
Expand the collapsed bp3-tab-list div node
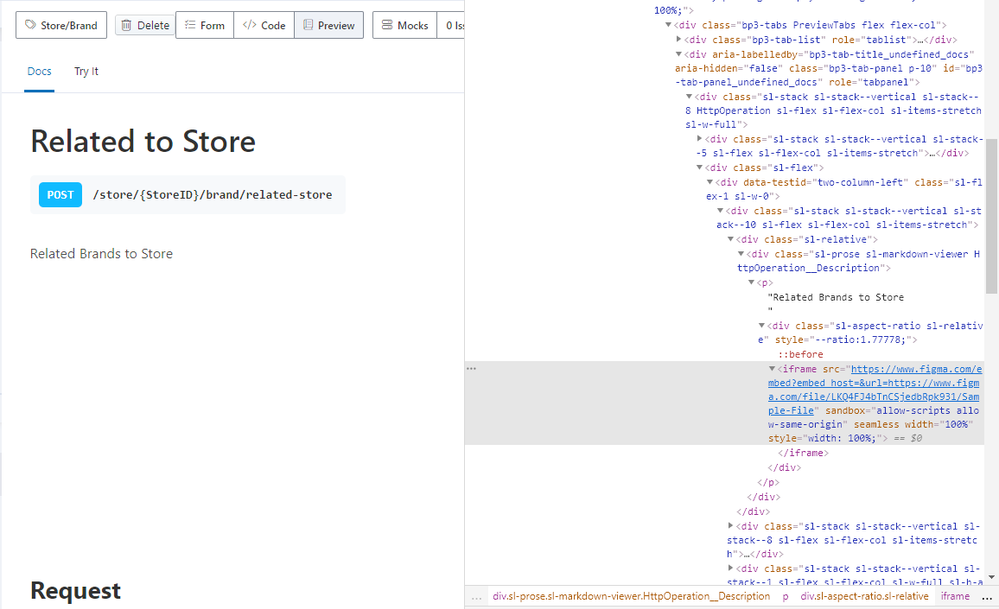pyautogui.click(x=680, y=39)
